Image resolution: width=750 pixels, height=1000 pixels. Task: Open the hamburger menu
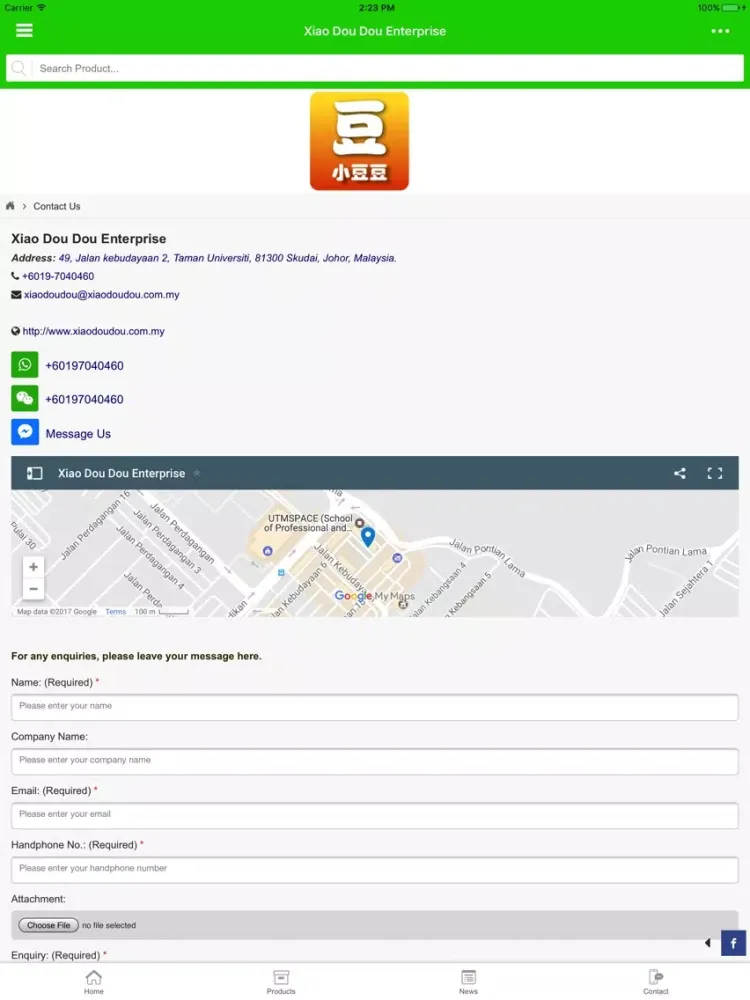pyautogui.click(x=24, y=31)
